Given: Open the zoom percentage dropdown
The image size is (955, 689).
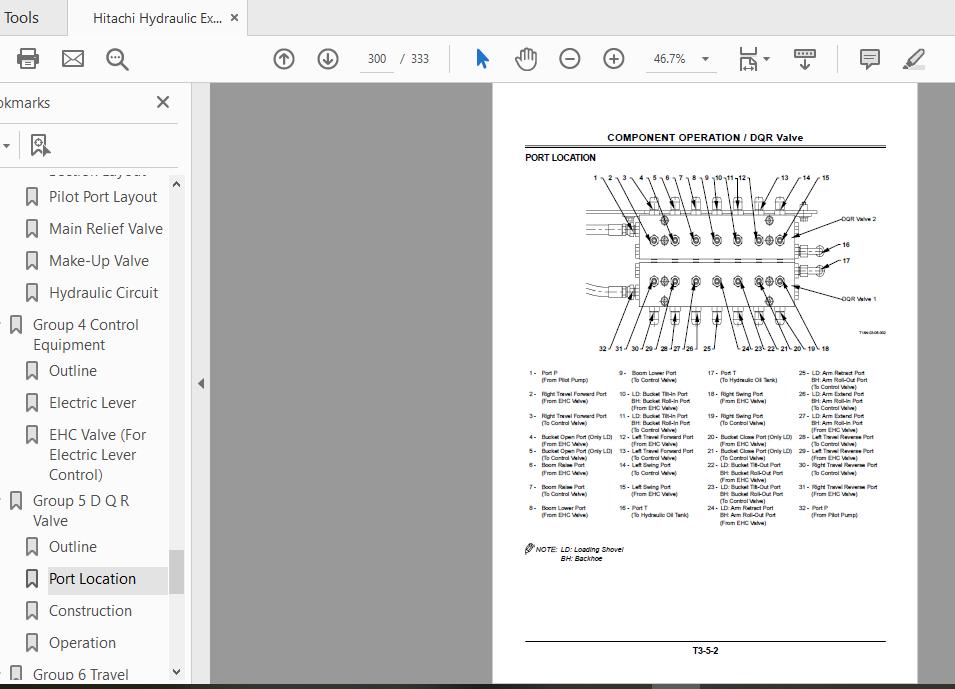Looking at the screenshot, I should (x=705, y=59).
